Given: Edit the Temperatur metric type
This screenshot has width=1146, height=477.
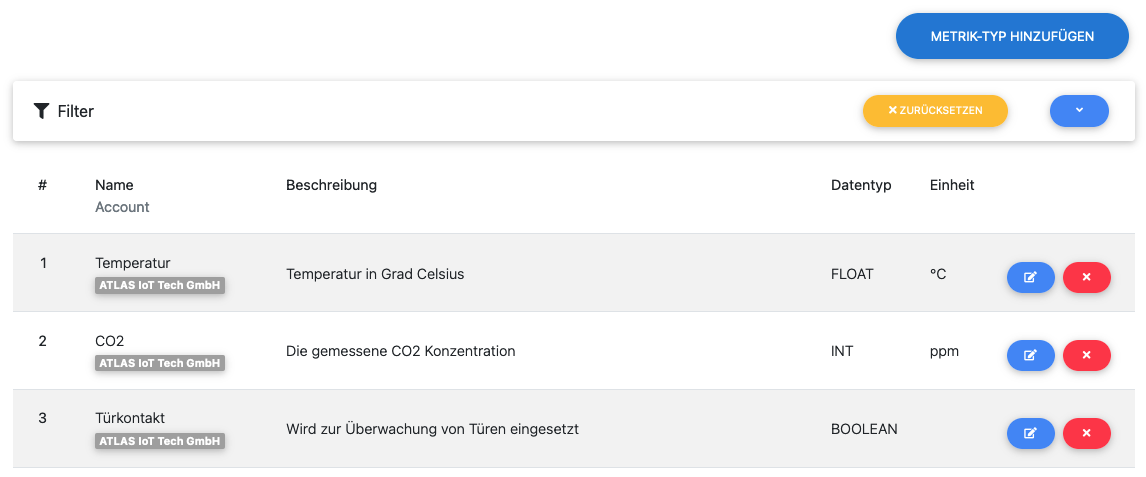Looking at the screenshot, I should pos(1030,277).
